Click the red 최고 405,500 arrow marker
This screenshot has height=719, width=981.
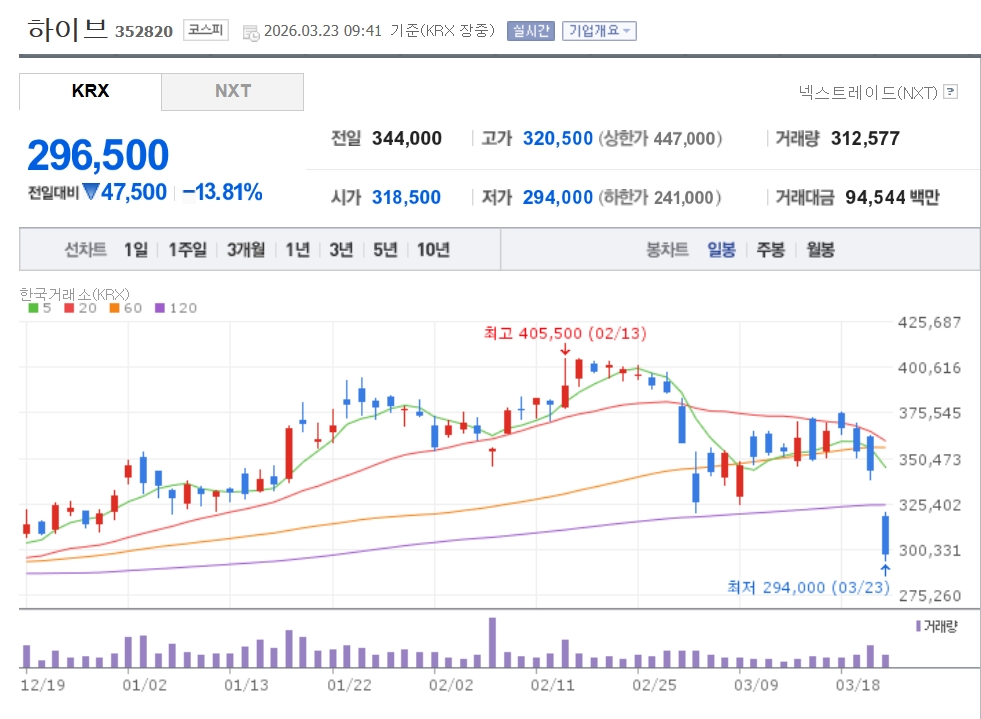565,349
